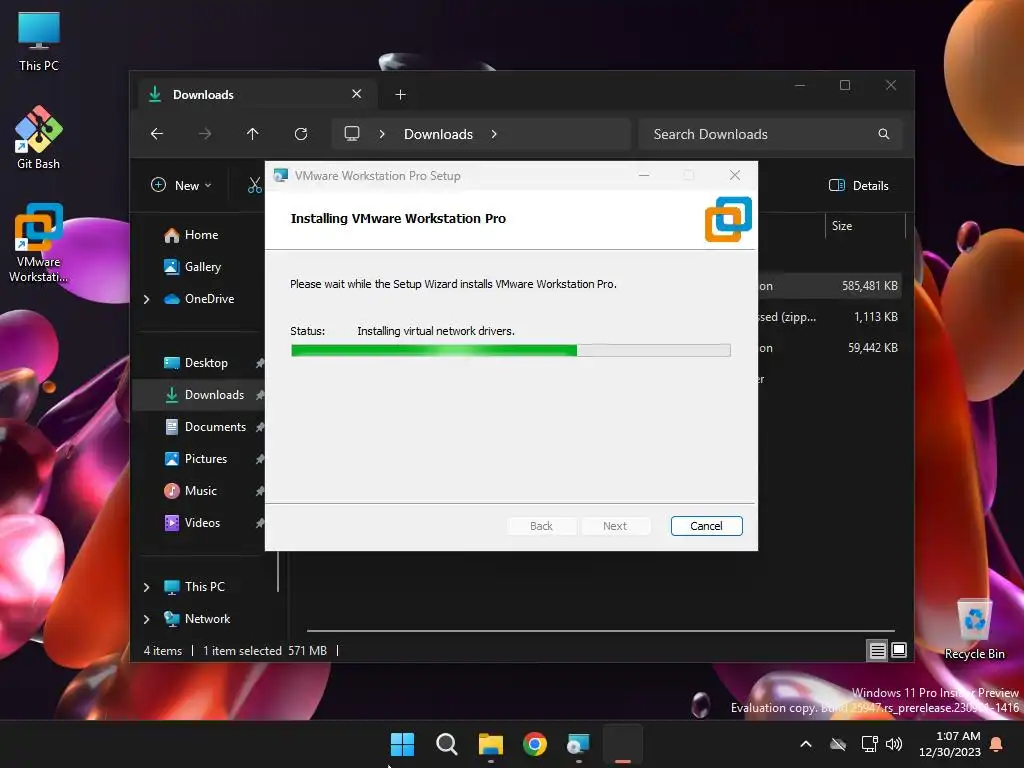
Task: Expand the chevron after Downloads in address bar
Action: click(494, 134)
